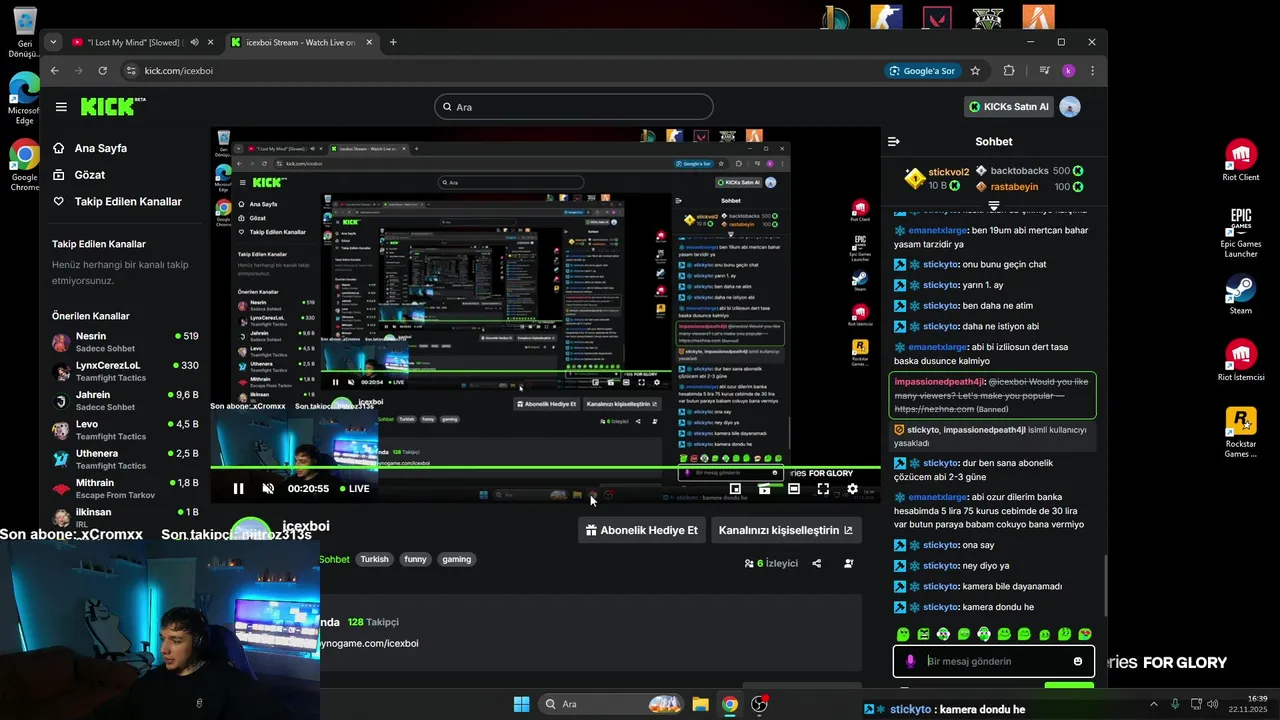Switch to the "I Lost My Mind" browser tab
This screenshot has height=720, width=1280.
133,42
